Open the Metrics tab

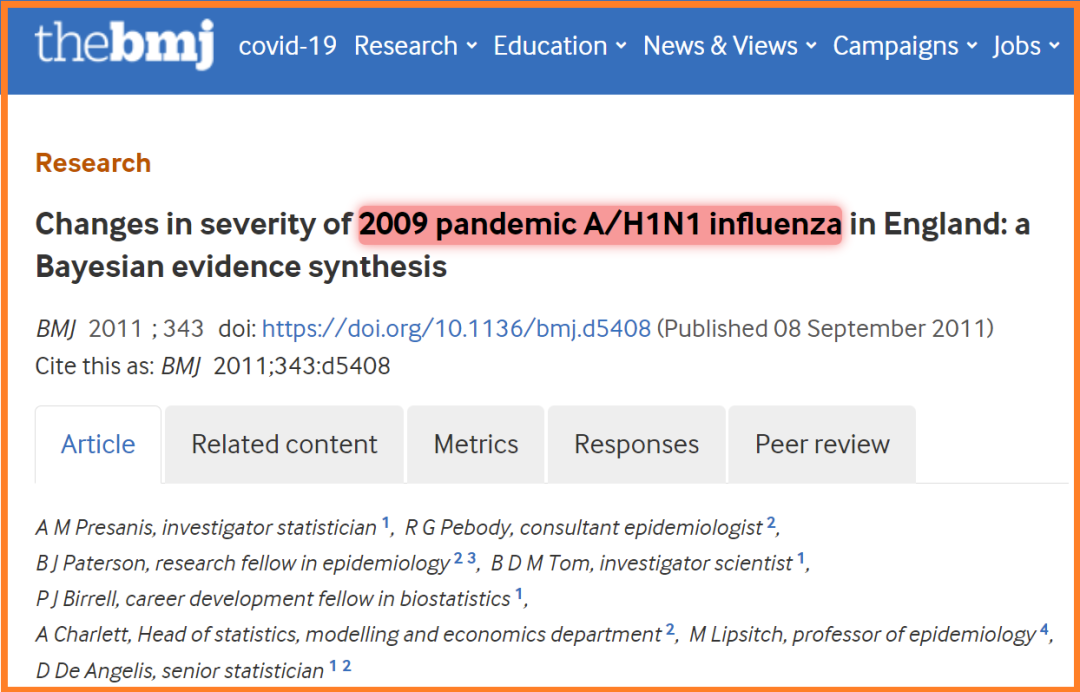click(x=476, y=444)
